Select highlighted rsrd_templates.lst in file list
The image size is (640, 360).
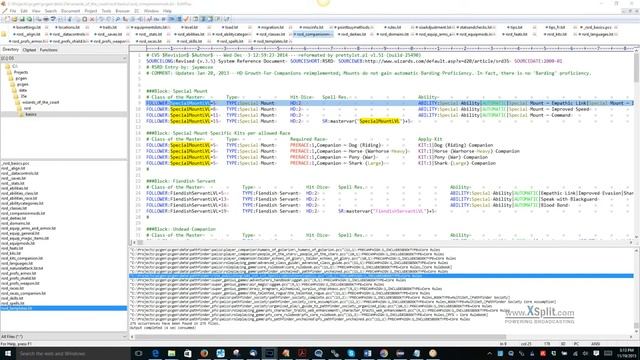coord(64,309)
